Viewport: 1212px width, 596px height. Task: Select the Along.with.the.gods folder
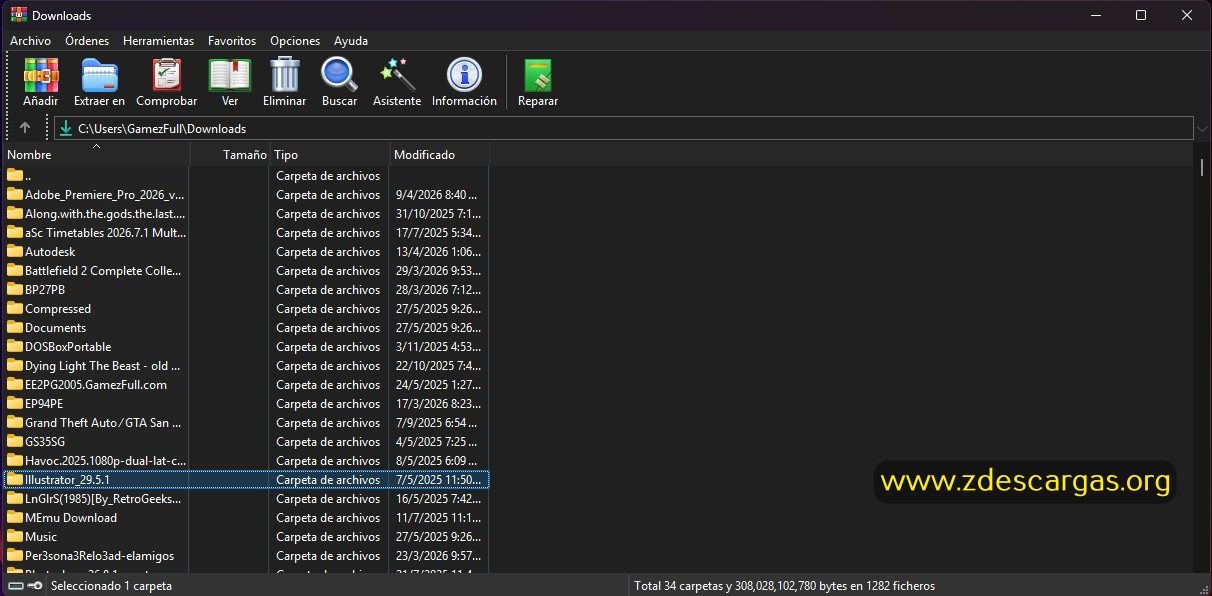[x=246, y=213]
